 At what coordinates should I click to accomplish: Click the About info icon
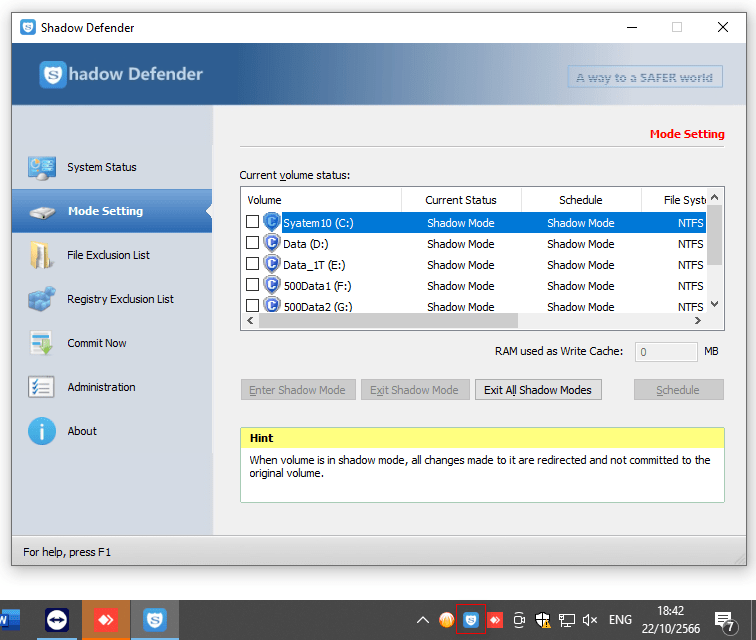click(x=42, y=431)
